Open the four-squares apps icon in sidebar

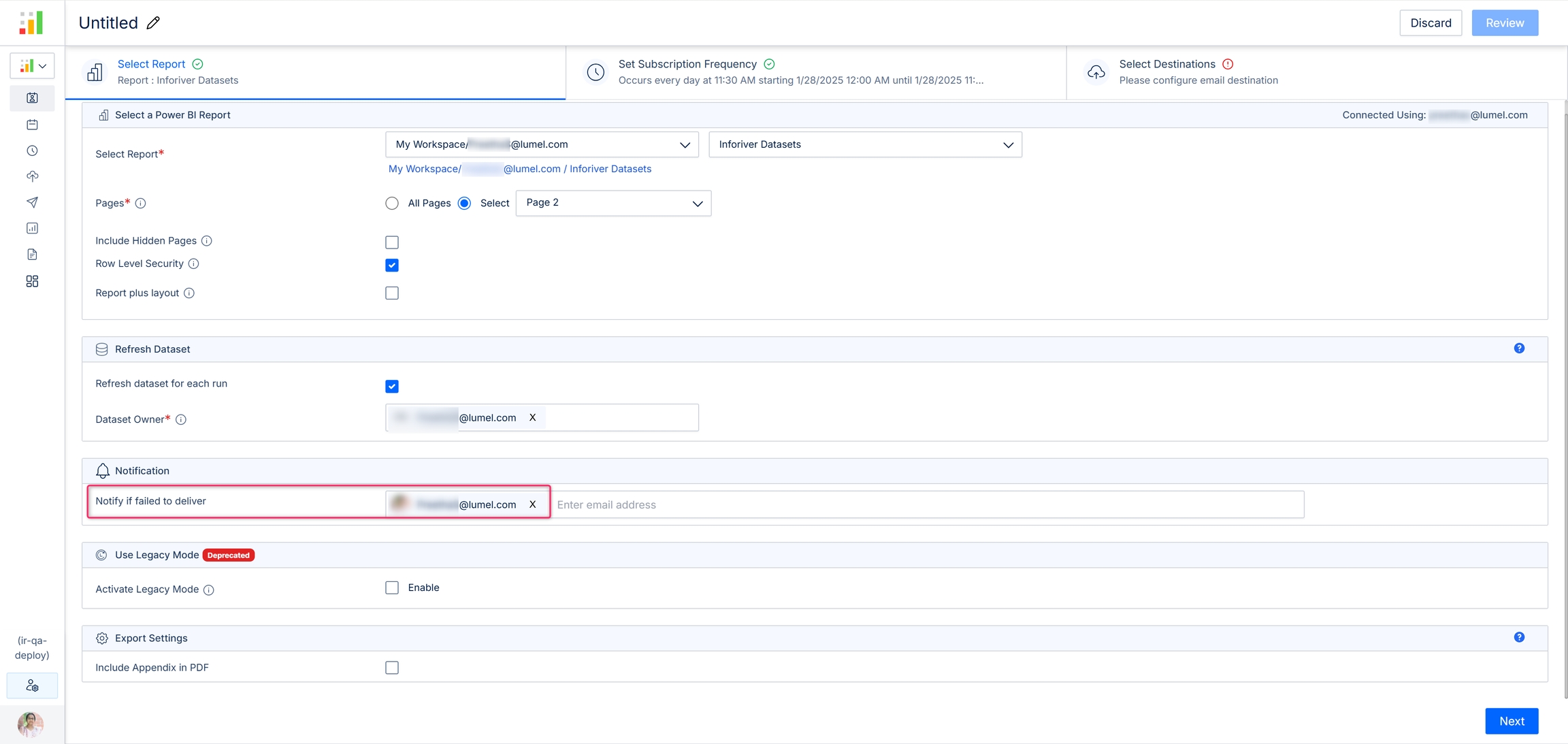[32, 281]
